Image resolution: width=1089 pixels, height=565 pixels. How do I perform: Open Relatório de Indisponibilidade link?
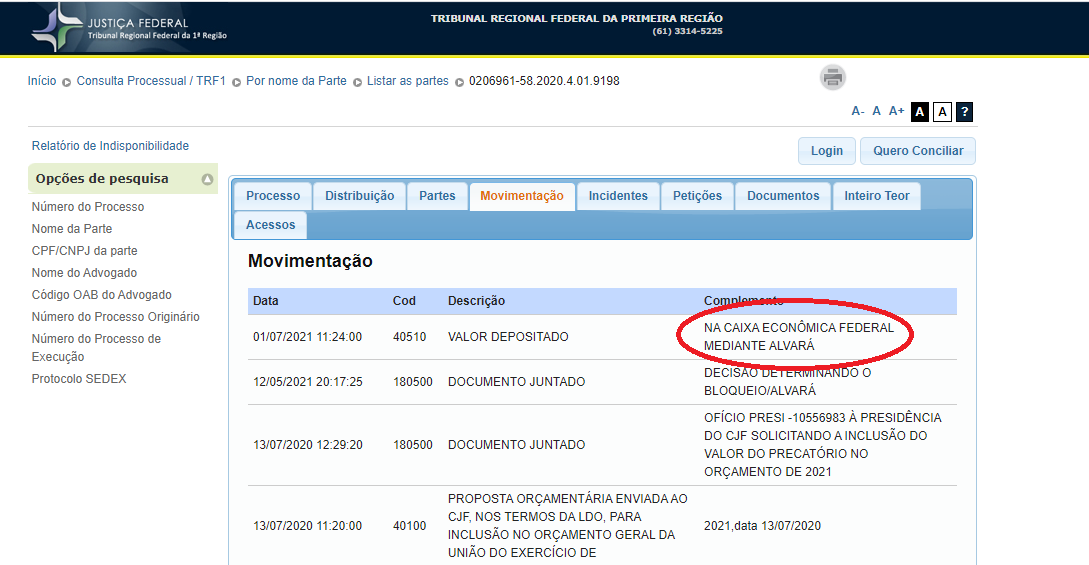(110, 146)
